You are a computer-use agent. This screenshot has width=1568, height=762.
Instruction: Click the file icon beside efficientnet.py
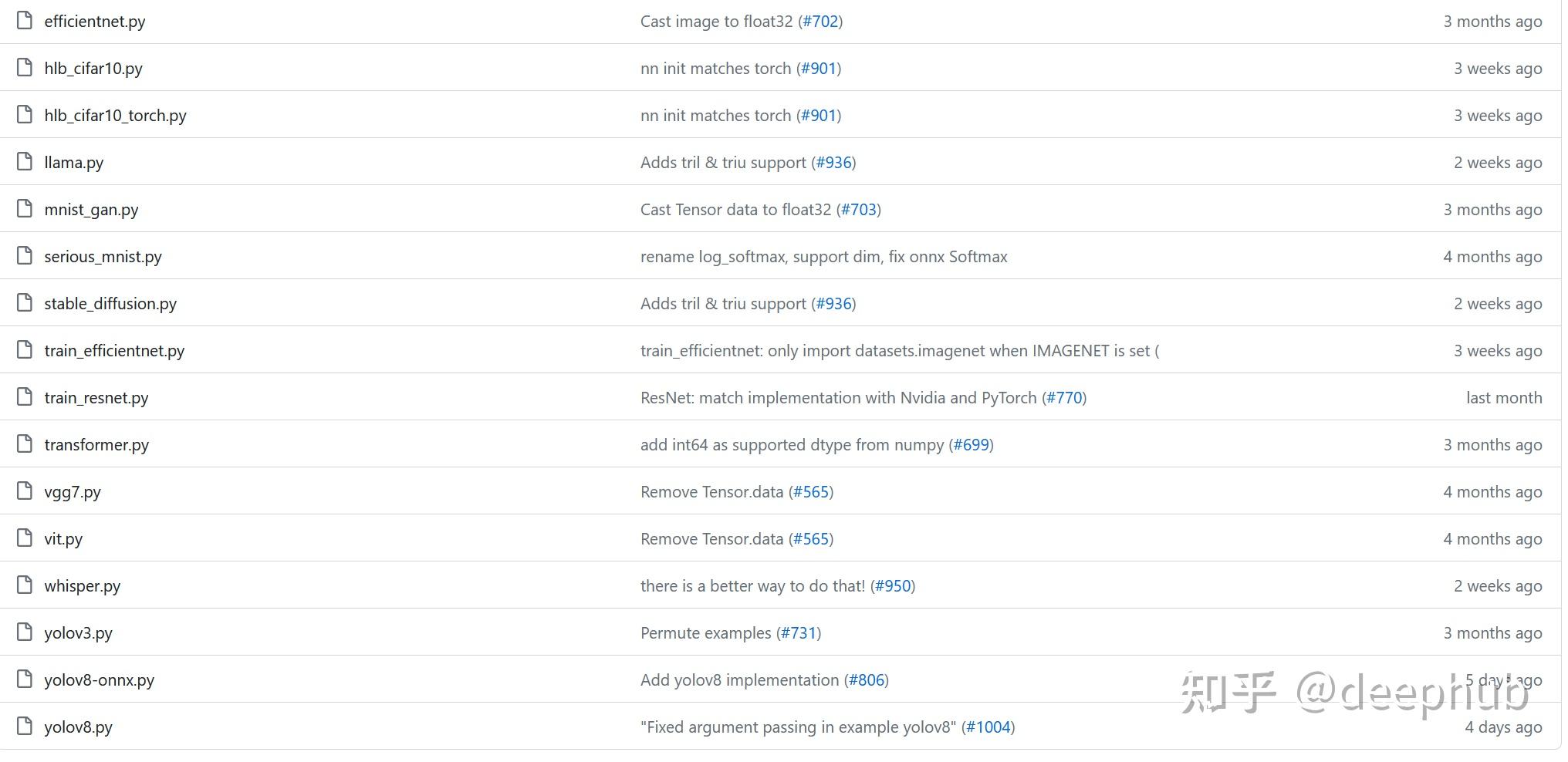(x=25, y=21)
